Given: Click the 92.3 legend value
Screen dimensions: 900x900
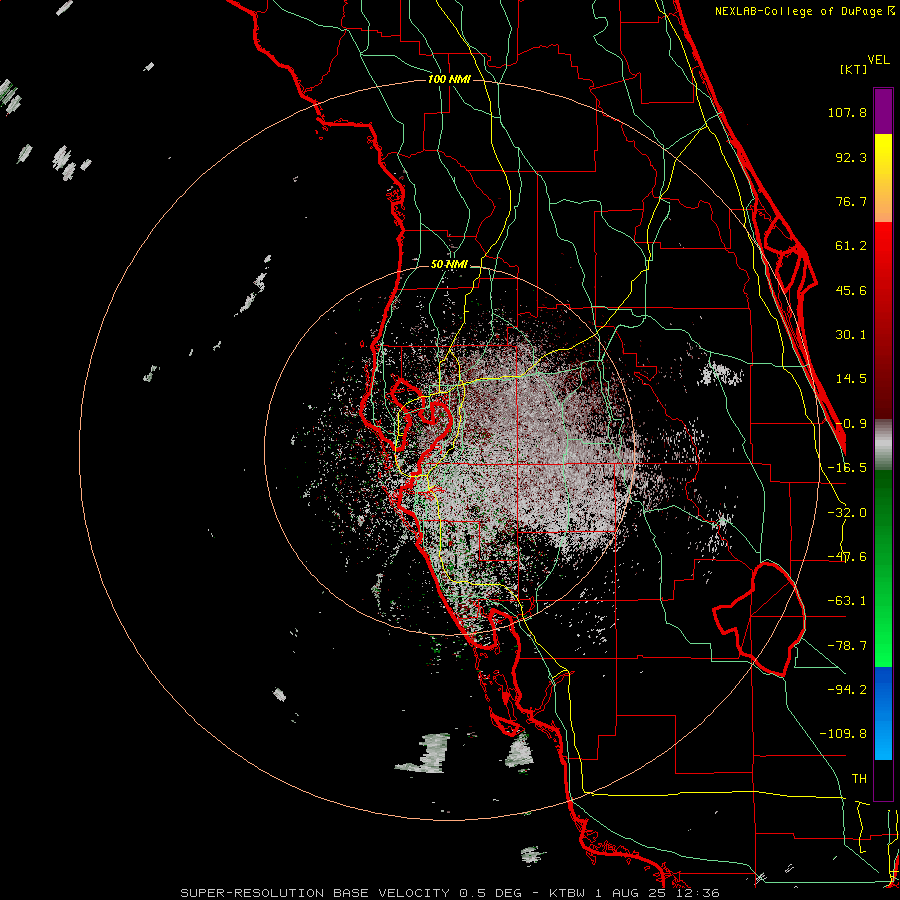Looking at the screenshot, I should (x=851, y=157).
